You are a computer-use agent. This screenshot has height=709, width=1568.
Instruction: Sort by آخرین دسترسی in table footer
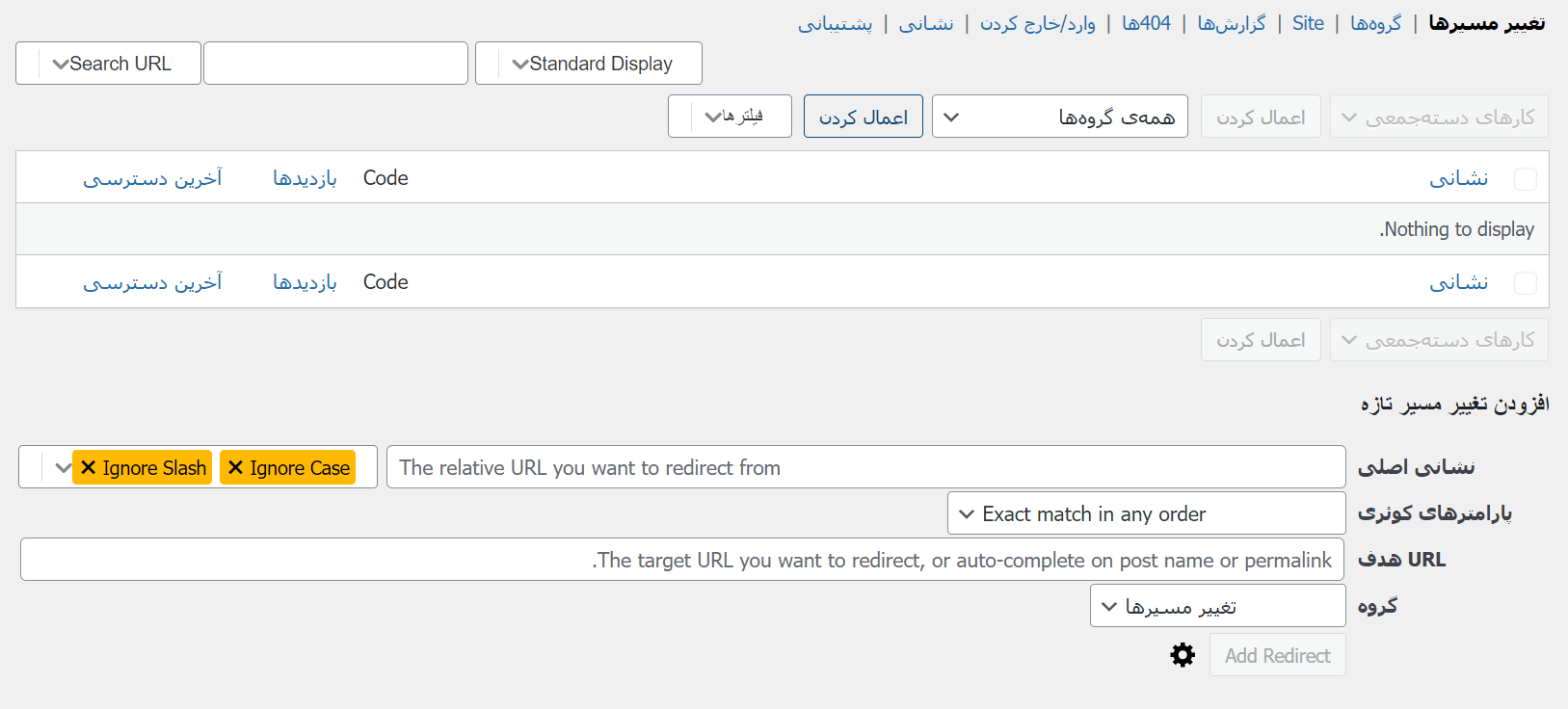click(152, 282)
